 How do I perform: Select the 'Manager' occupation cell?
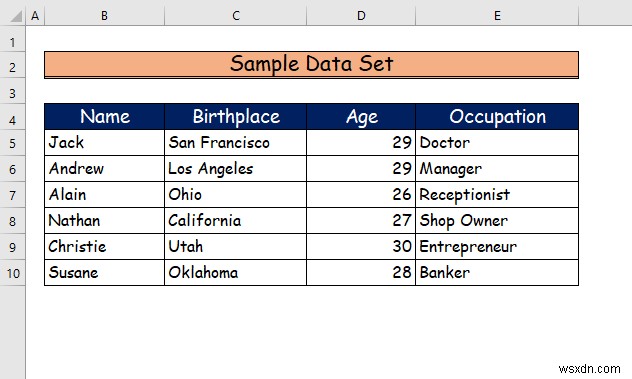(497, 169)
